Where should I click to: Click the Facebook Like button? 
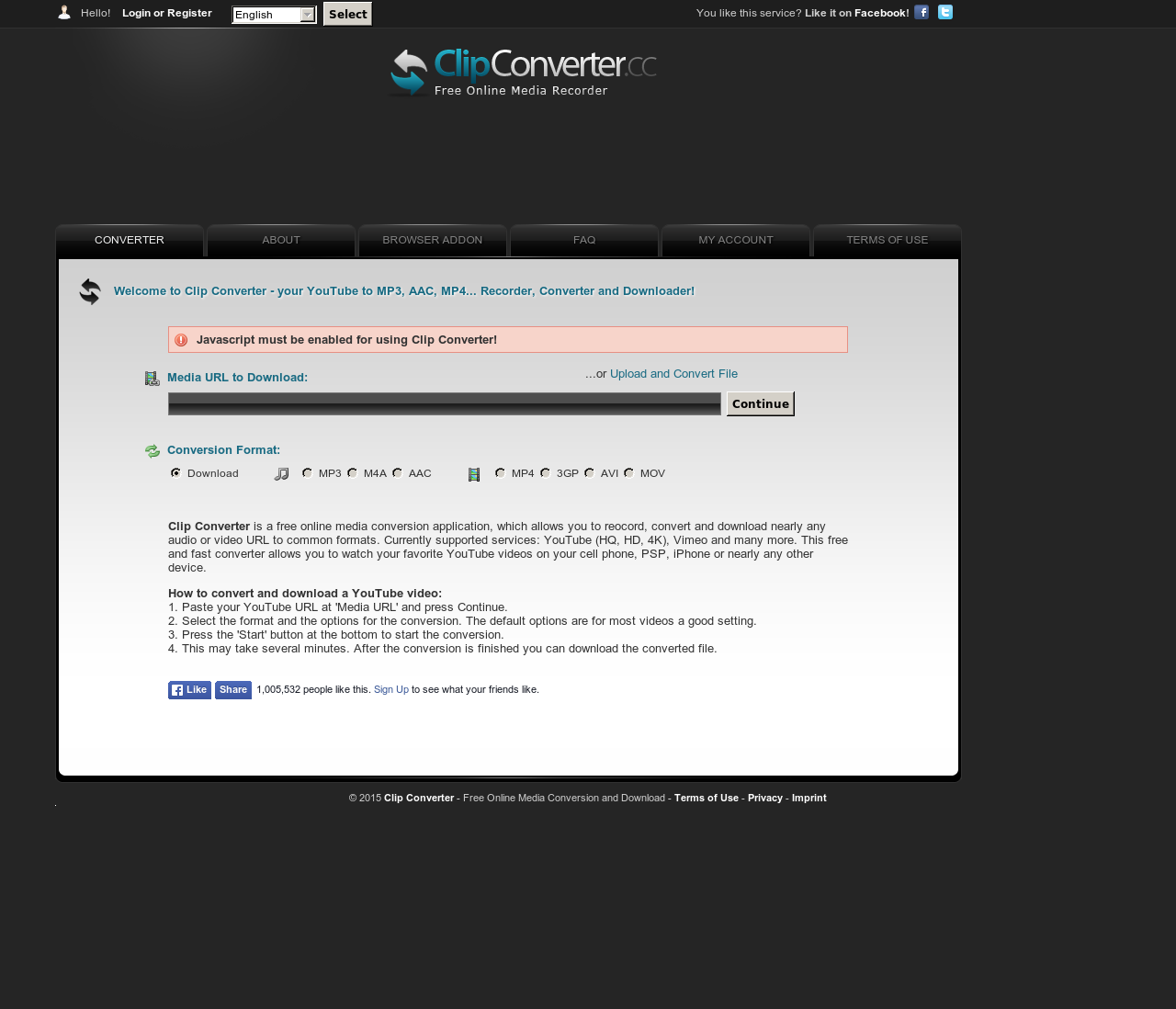point(189,690)
